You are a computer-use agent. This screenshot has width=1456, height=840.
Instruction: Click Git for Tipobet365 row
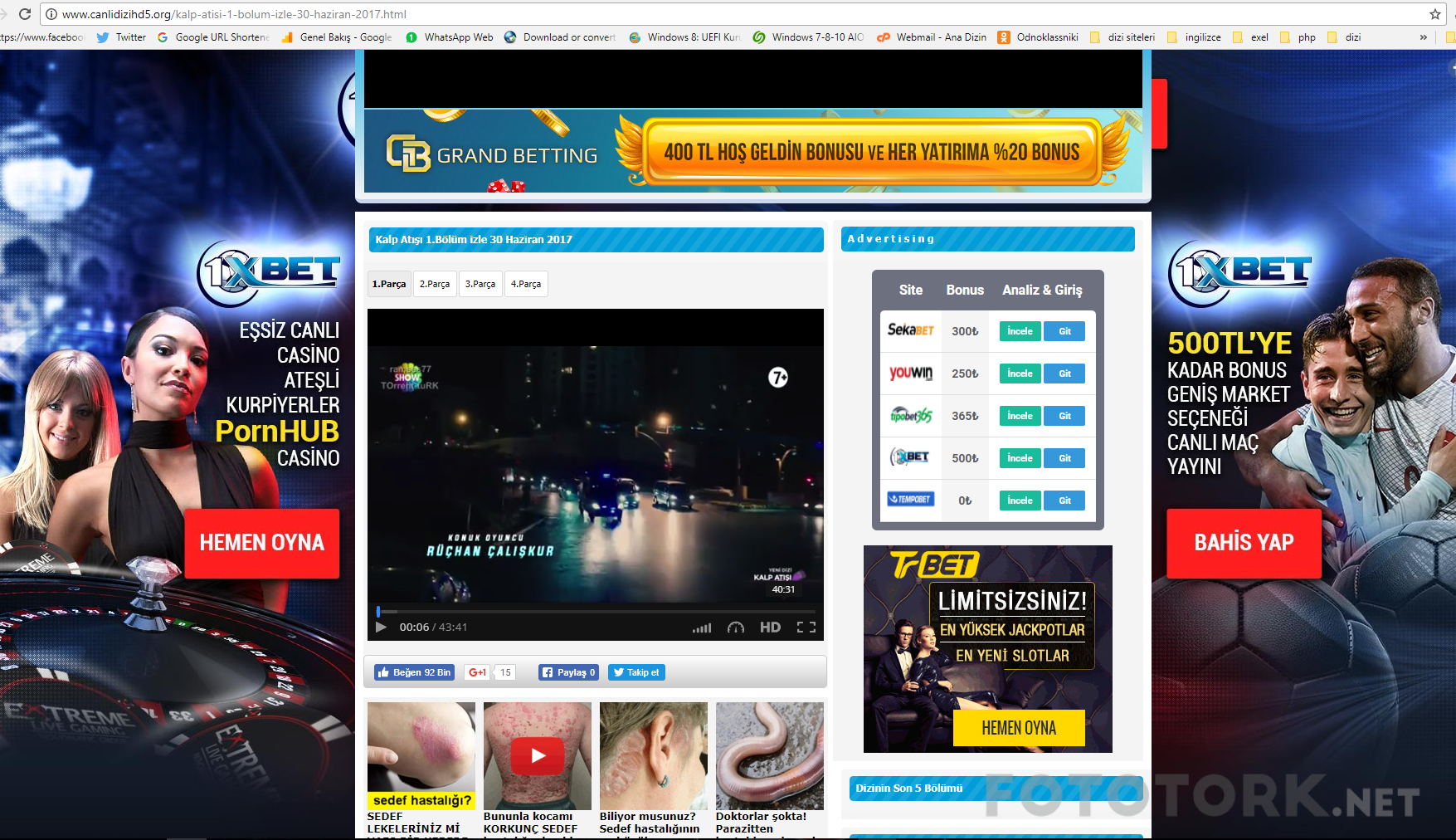pyautogui.click(x=1064, y=416)
